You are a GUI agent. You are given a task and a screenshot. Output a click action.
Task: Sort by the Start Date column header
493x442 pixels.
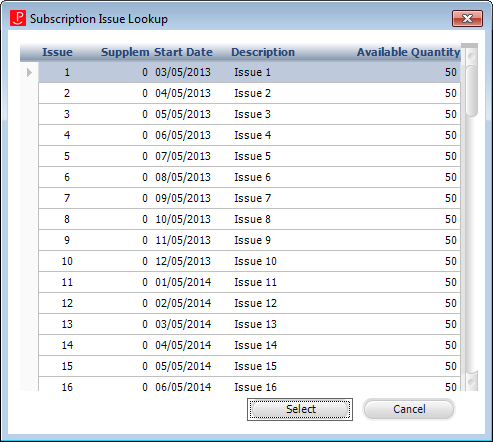(183, 52)
